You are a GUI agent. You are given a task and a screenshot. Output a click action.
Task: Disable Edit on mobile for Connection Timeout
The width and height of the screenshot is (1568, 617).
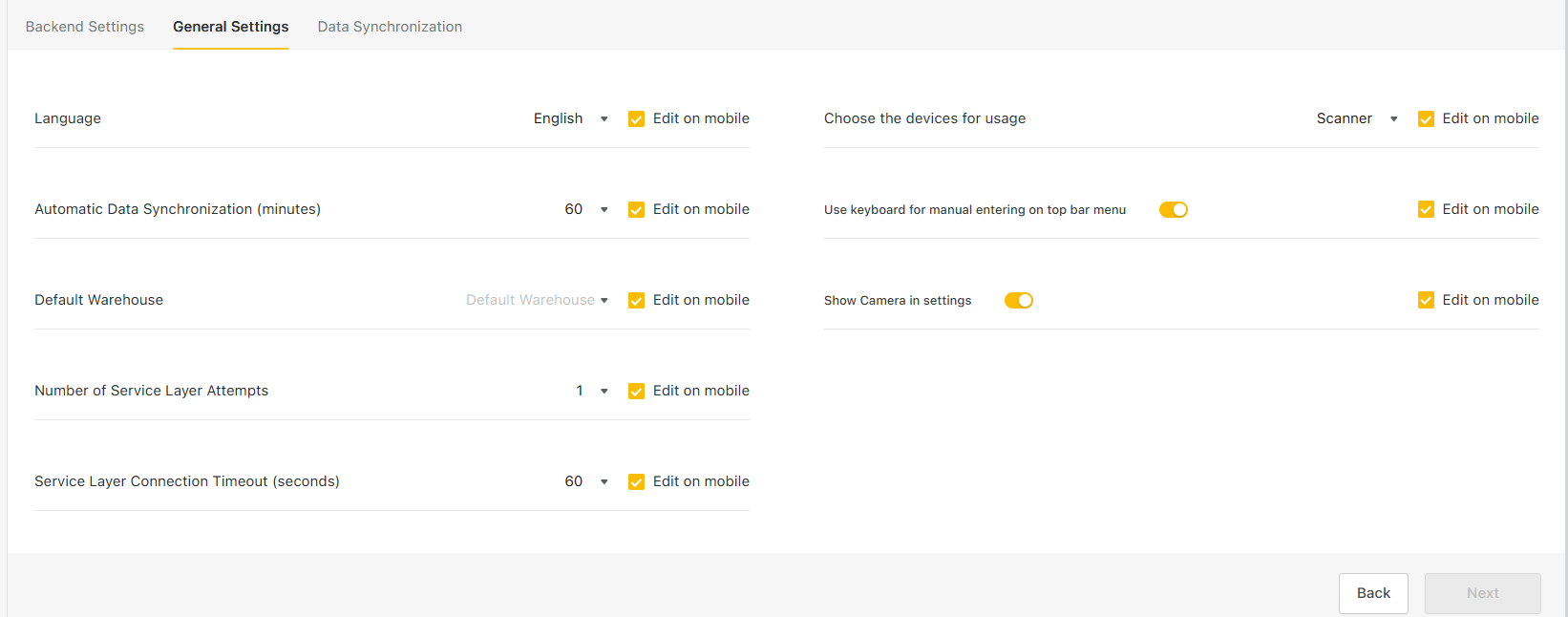(x=636, y=482)
